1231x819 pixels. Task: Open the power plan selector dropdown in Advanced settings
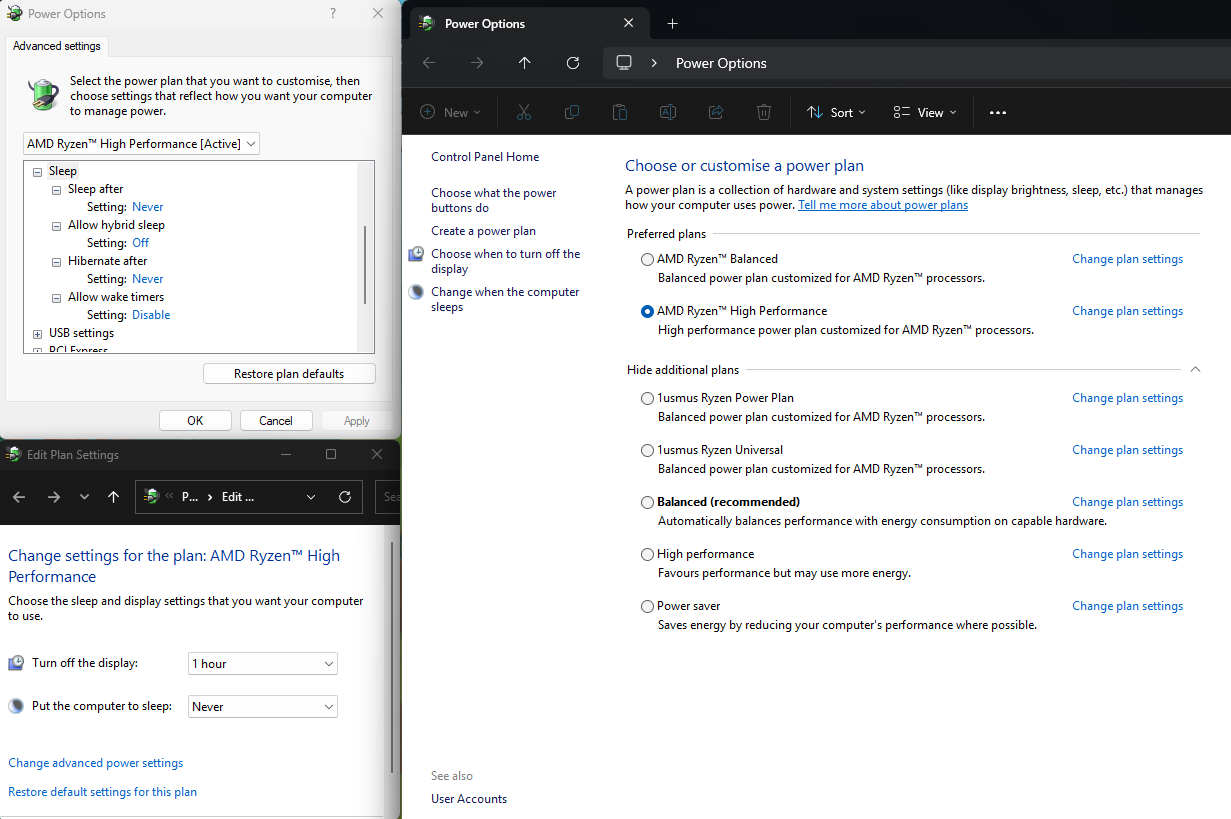pos(141,144)
